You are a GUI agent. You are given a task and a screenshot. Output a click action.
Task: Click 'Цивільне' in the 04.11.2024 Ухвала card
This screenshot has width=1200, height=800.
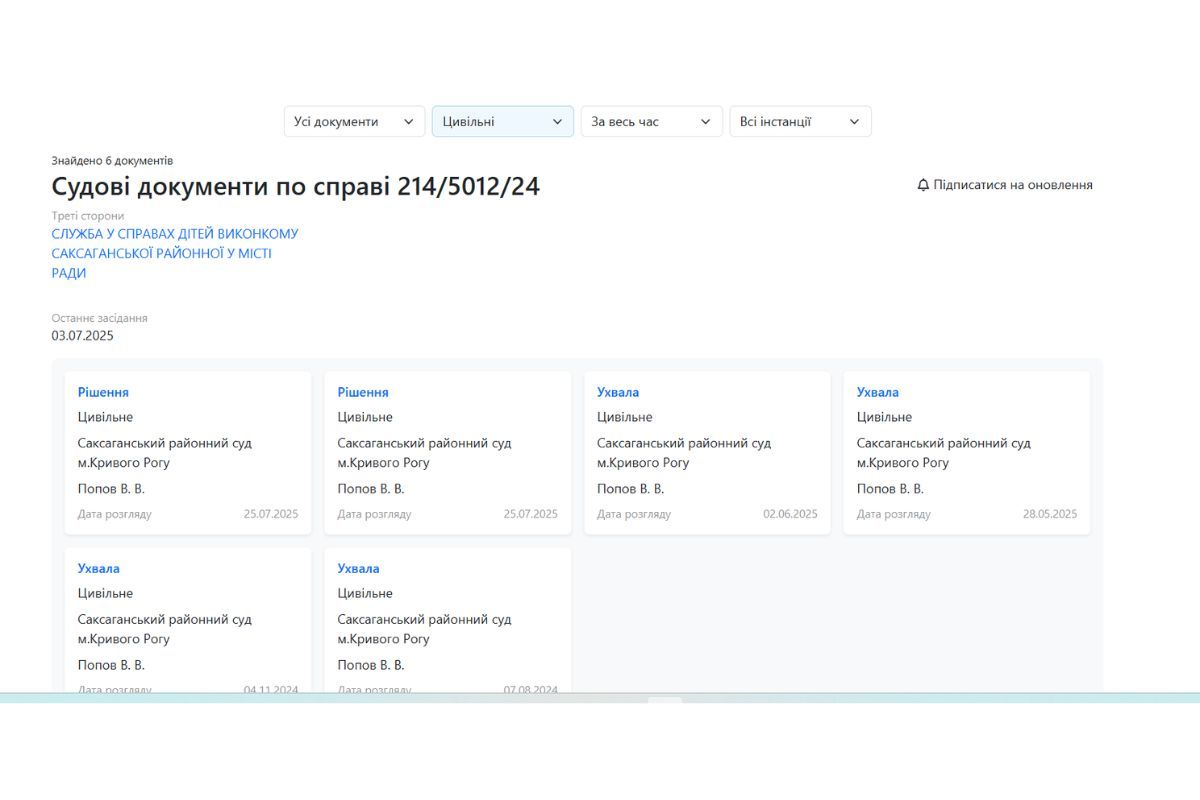pyautogui.click(x=105, y=593)
